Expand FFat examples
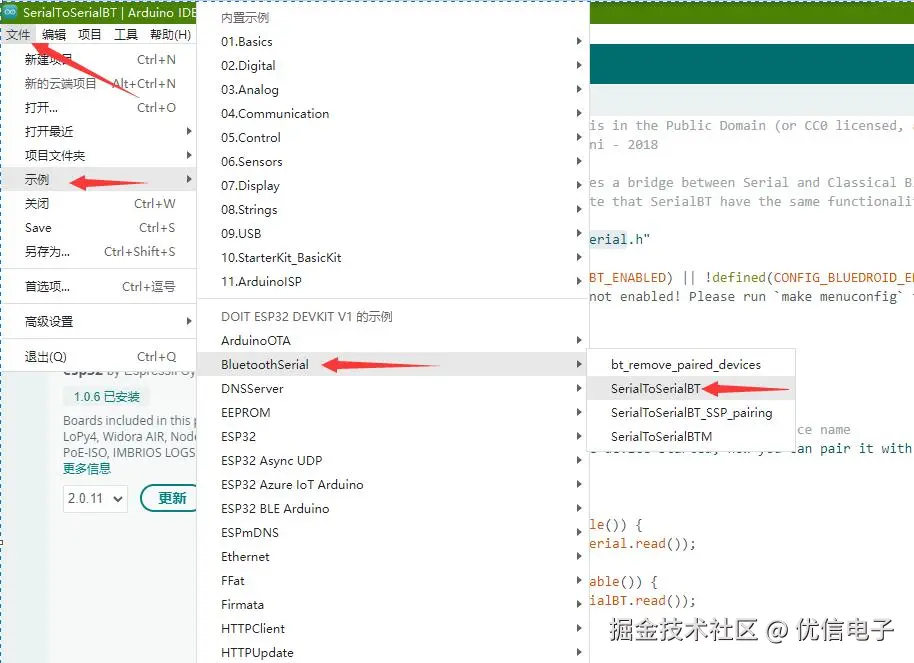 [393, 580]
